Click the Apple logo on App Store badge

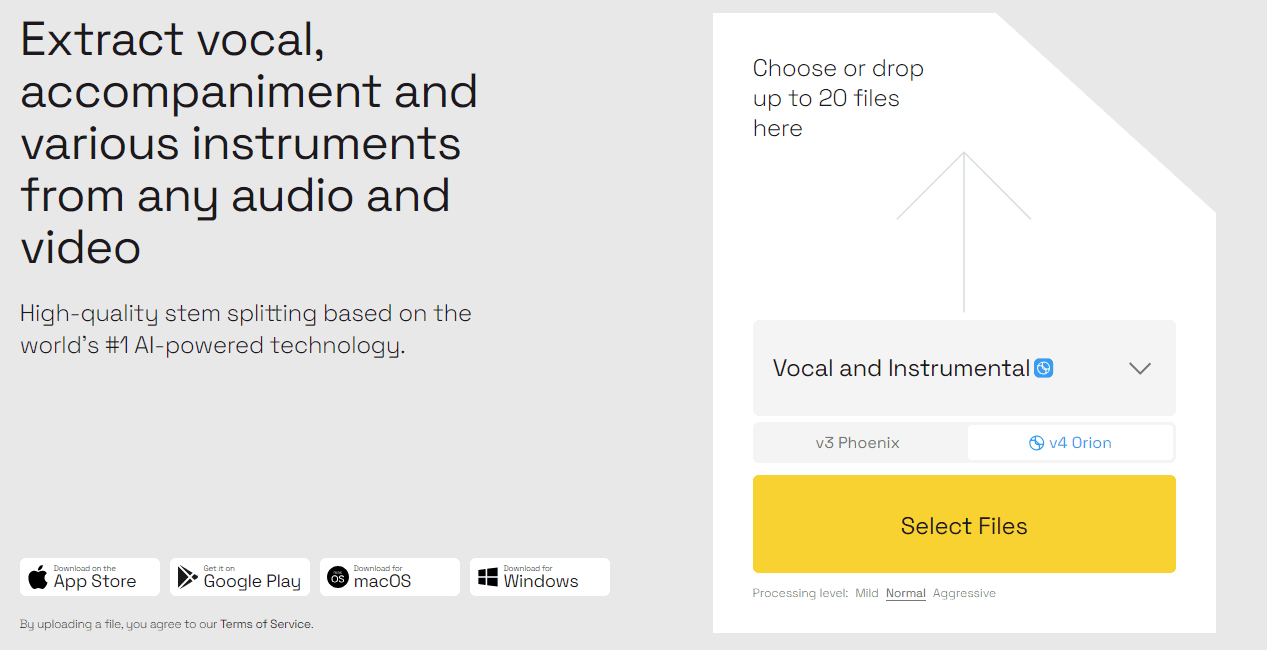pyautogui.click(x=38, y=577)
